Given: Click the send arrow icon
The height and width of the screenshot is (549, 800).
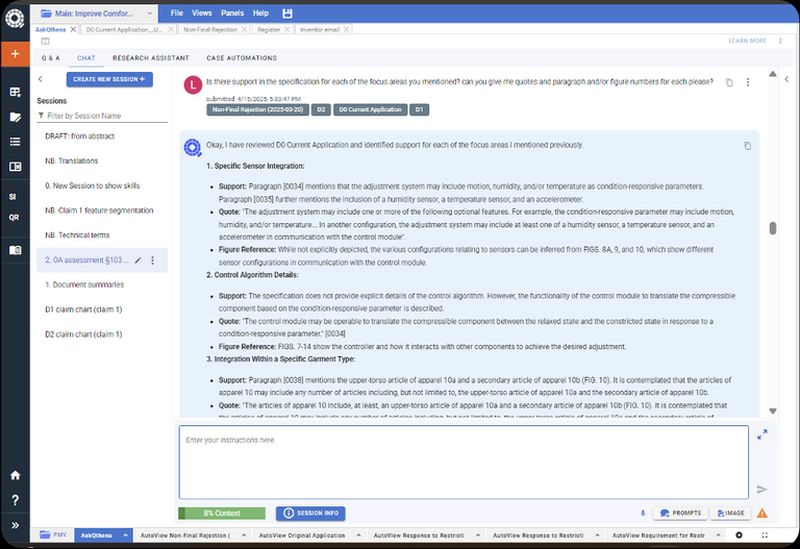Looking at the screenshot, I should (x=762, y=489).
